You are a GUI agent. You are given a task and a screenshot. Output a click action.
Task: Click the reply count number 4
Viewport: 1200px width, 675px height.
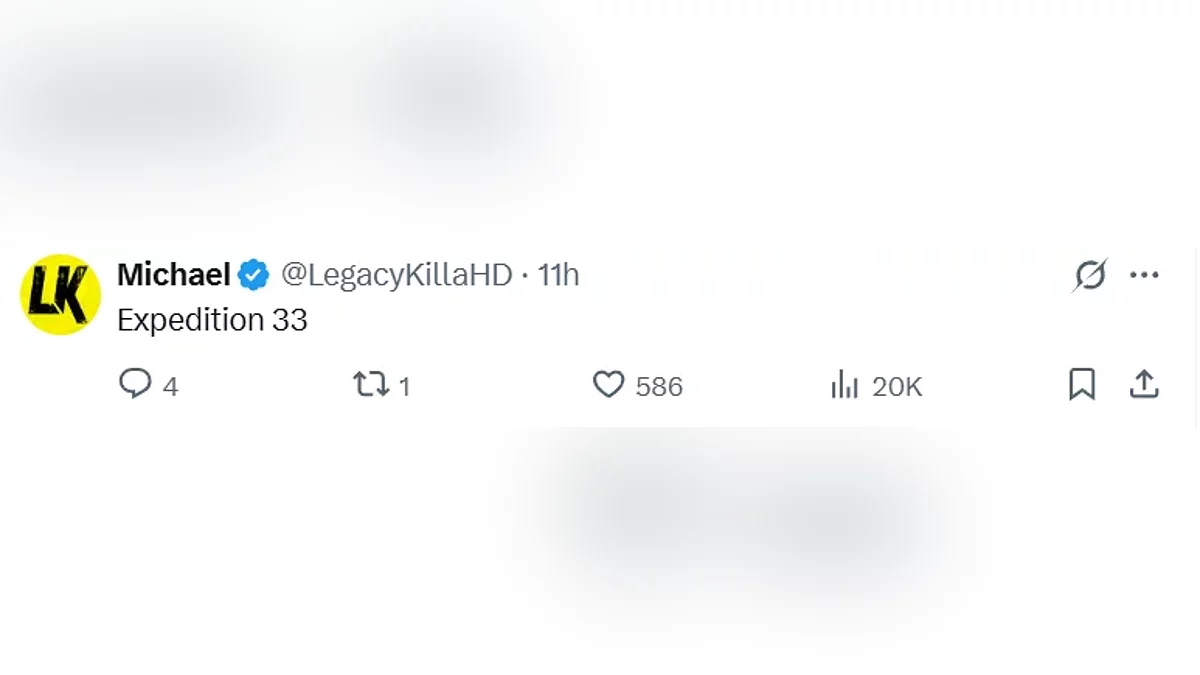click(170, 386)
